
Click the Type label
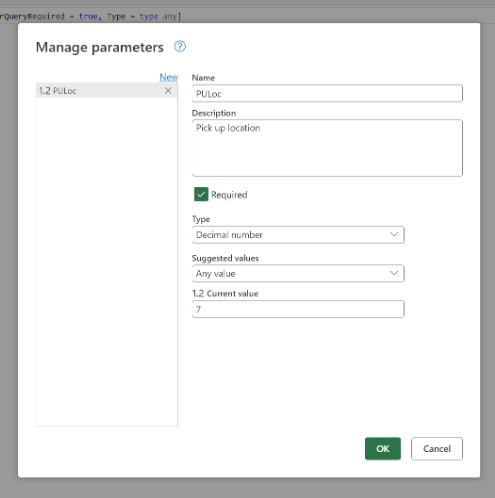[201, 219]
